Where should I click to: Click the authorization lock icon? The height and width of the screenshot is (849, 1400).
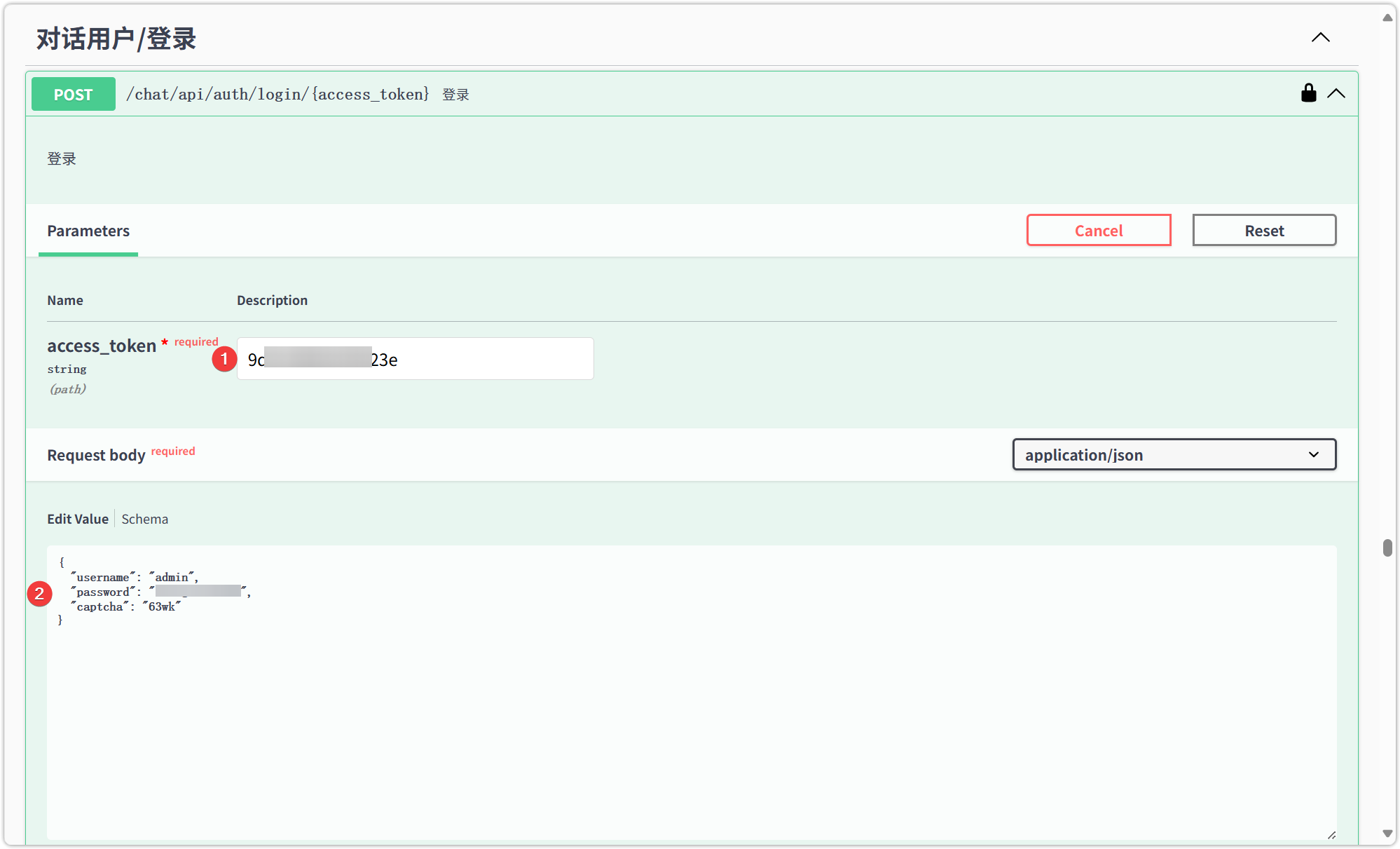[x=1308, y=93]
